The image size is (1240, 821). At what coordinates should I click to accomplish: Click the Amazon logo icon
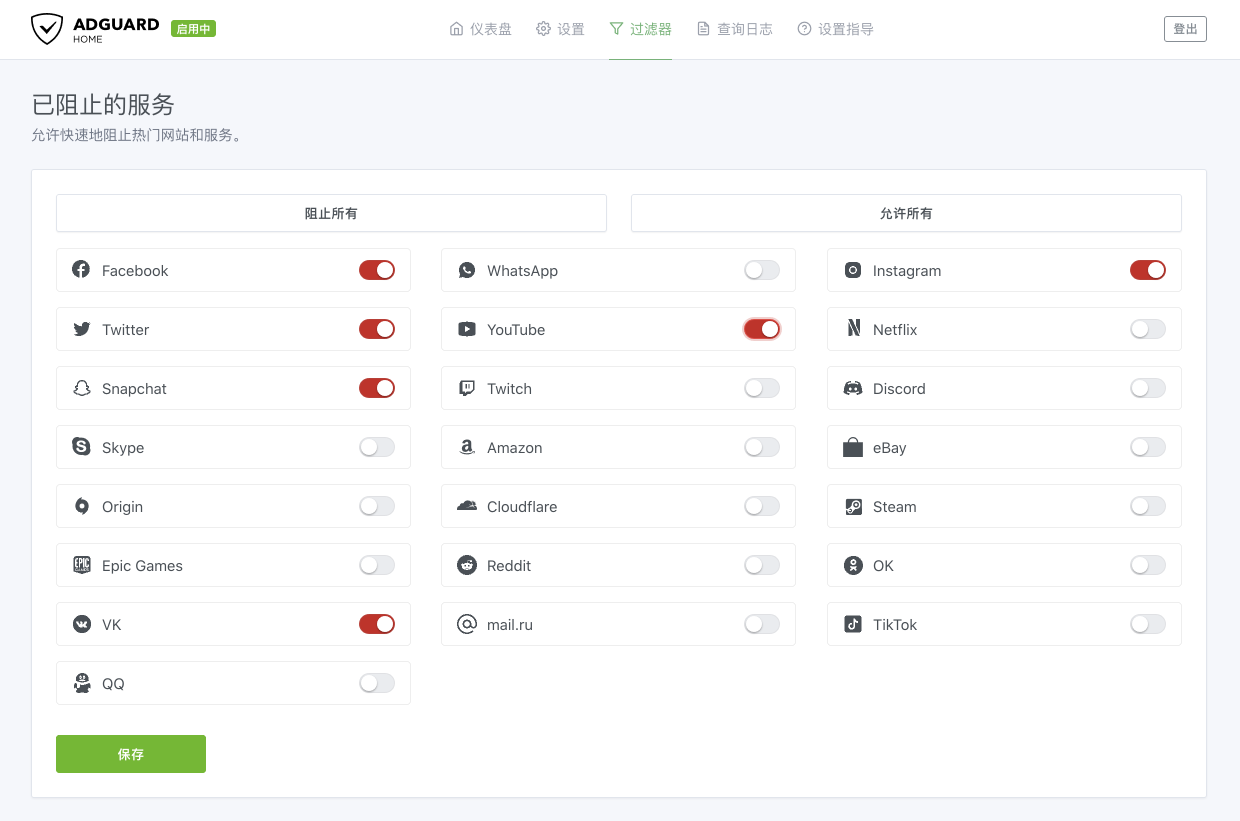coord(467,447)
